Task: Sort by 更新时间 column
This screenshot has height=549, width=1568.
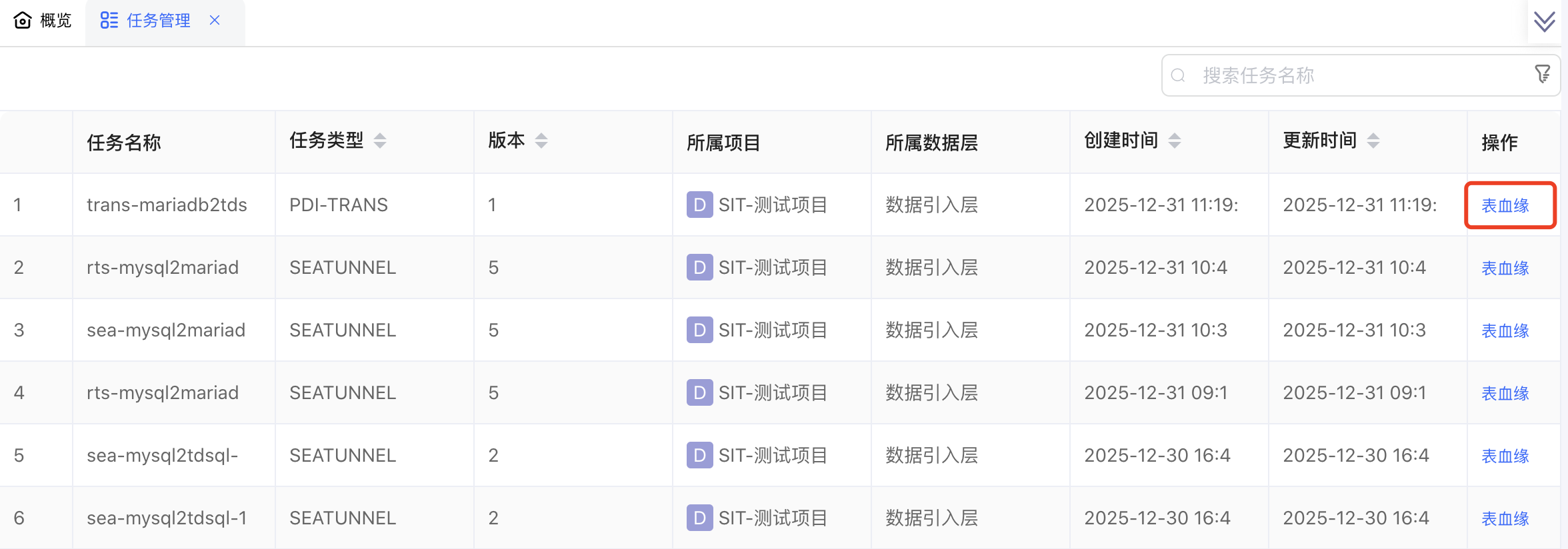Action: [x=1373, y=141]
